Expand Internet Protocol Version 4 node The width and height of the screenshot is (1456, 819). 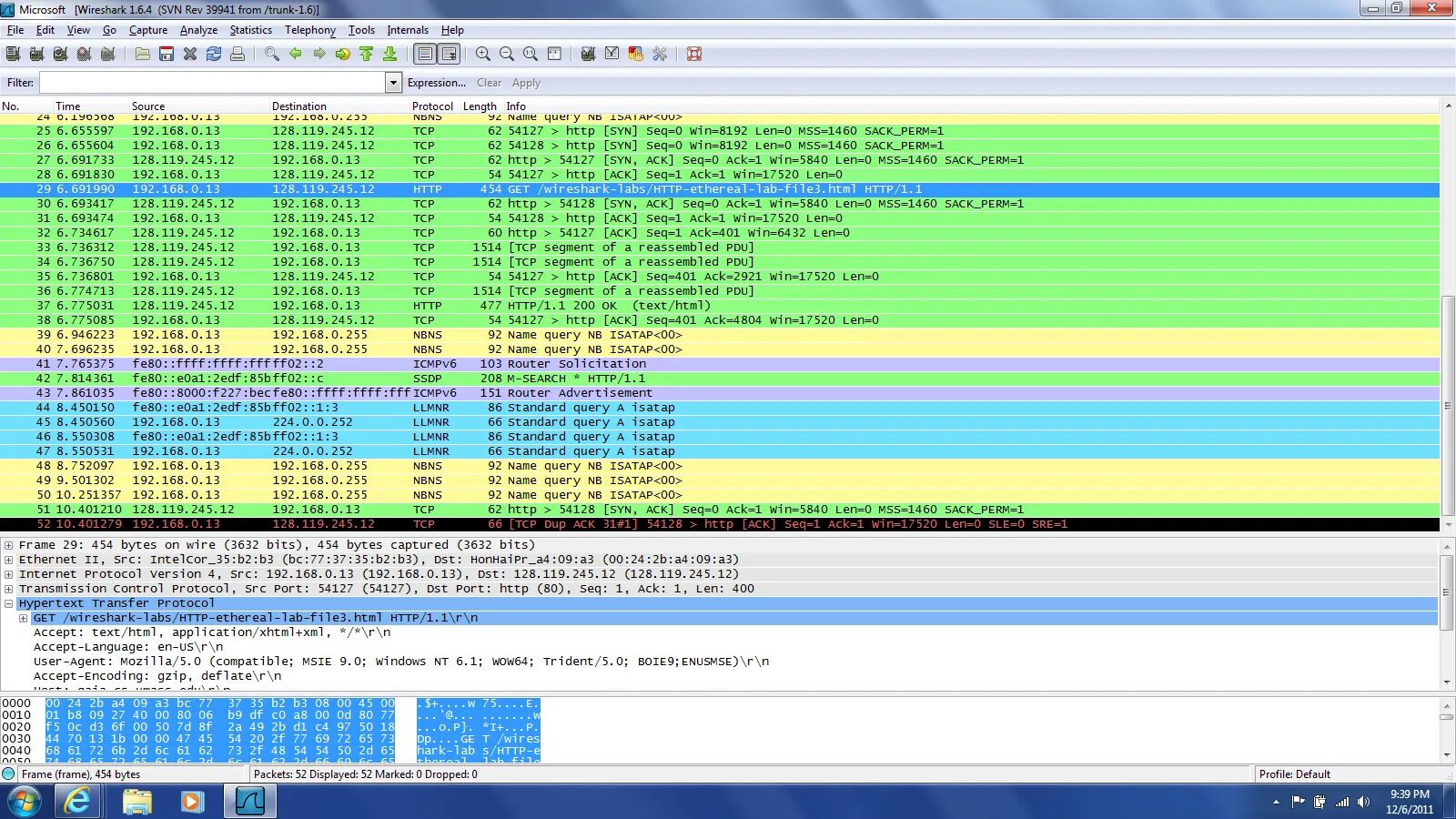(9, 574)
